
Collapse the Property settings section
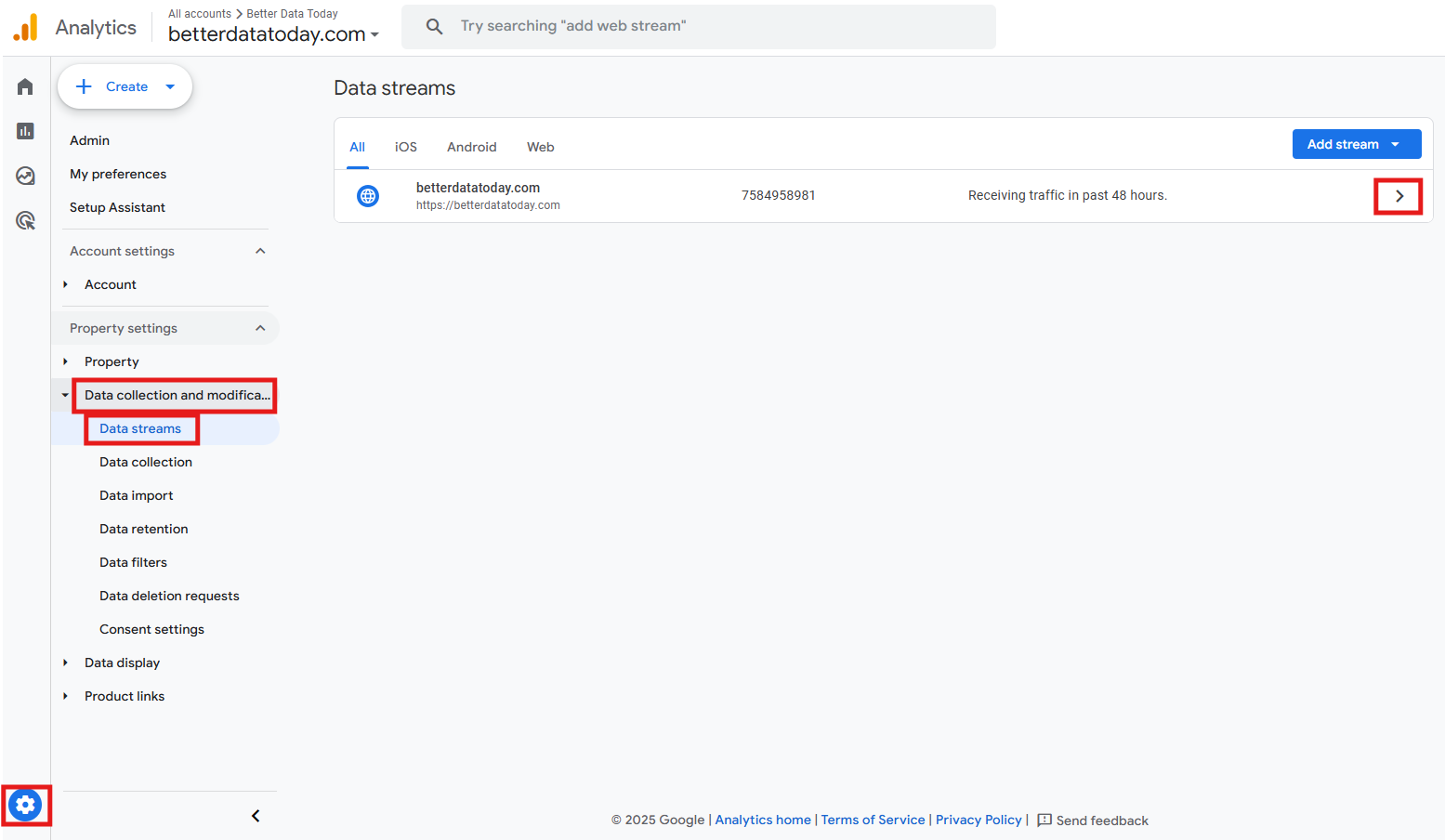(x=260, y=328)
